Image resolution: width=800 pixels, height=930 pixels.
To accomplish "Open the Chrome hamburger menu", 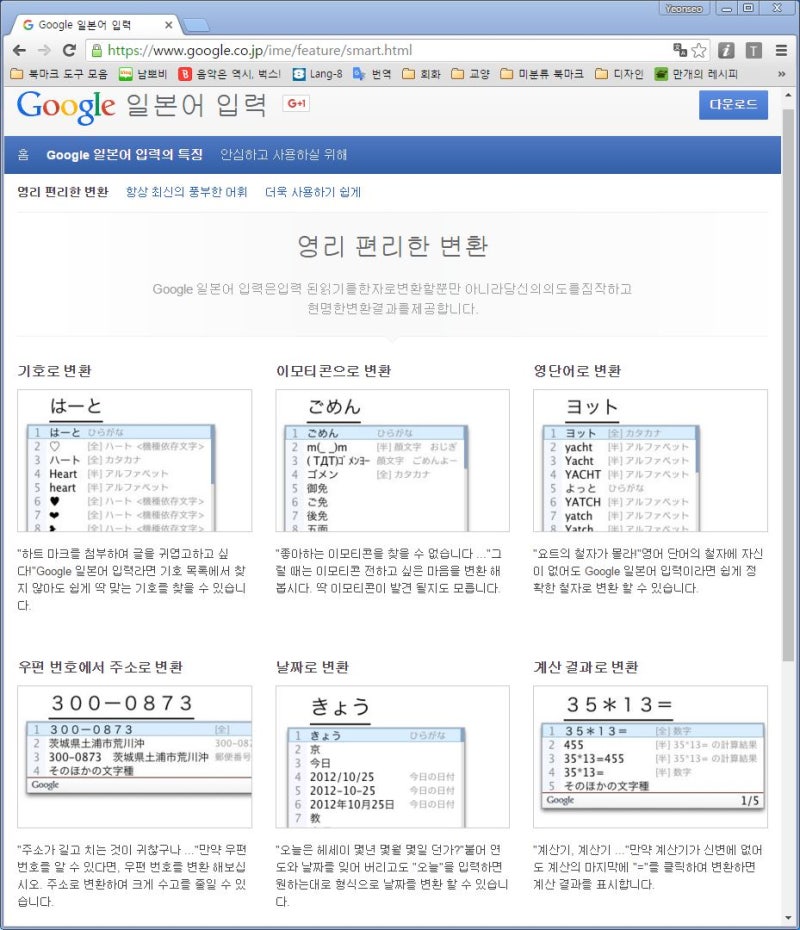I will (781, 50).
